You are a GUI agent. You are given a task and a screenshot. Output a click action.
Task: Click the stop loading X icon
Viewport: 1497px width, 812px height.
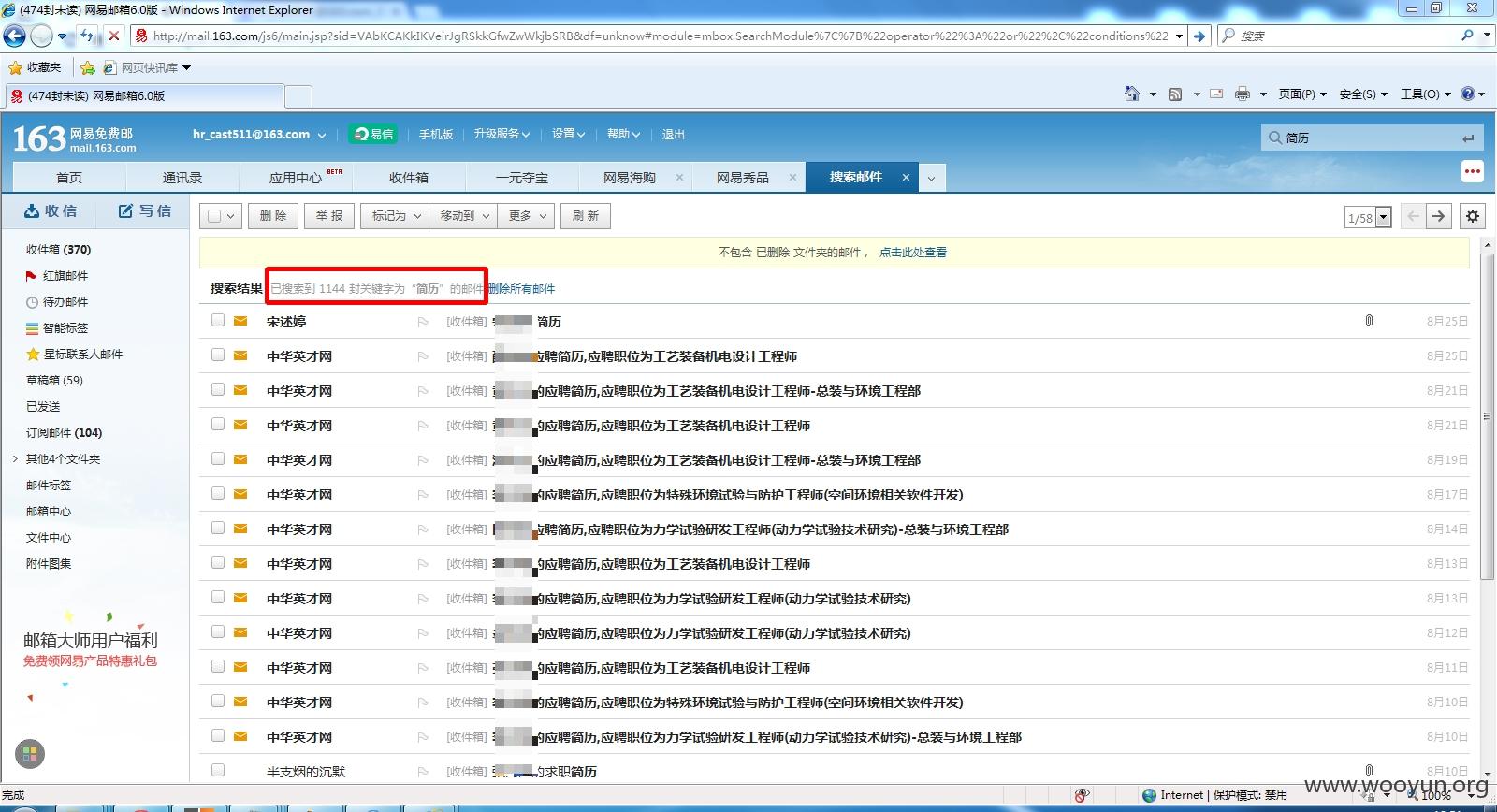[x=113, y=36]
